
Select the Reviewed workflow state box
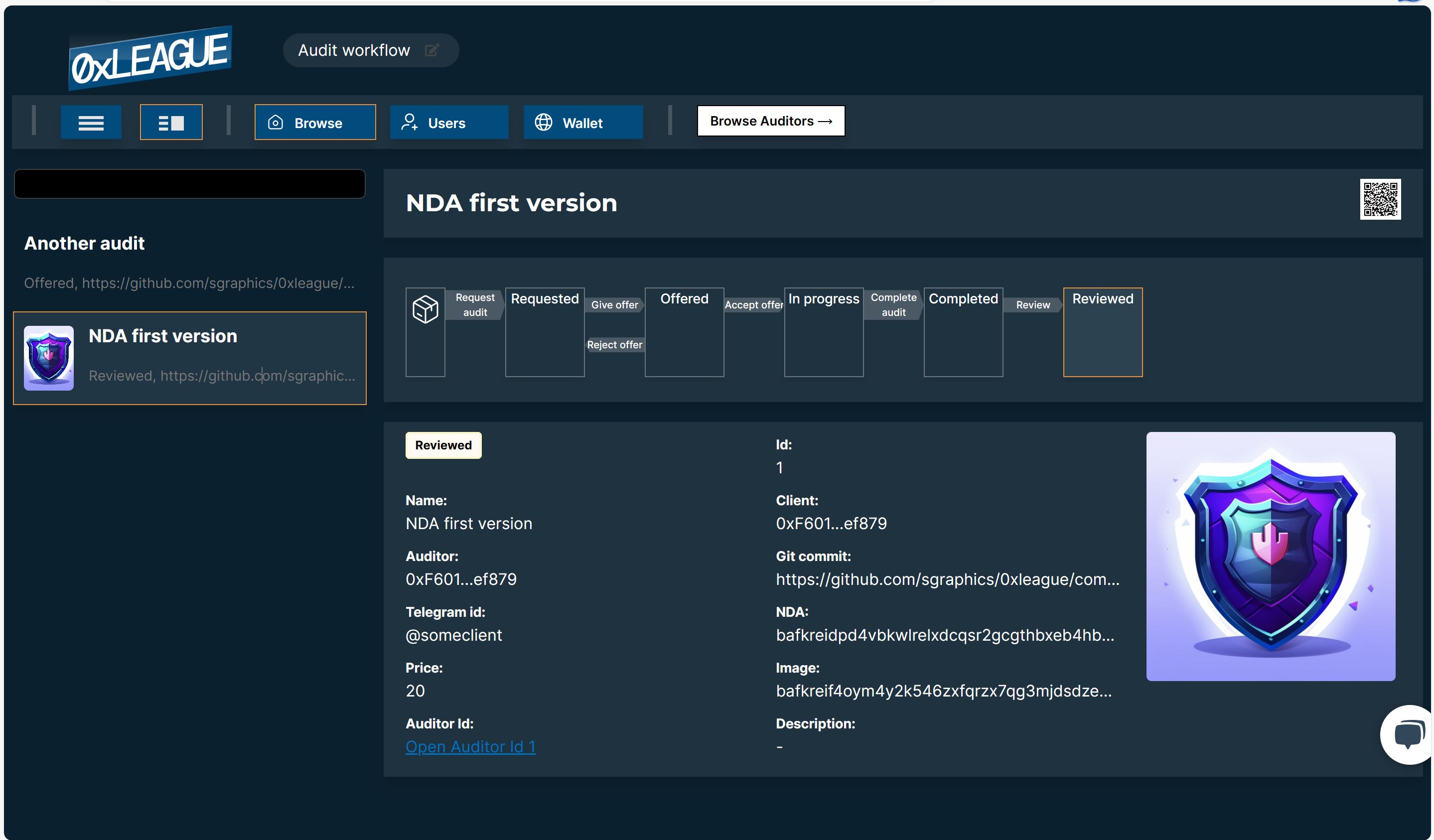coord(1103,332)
